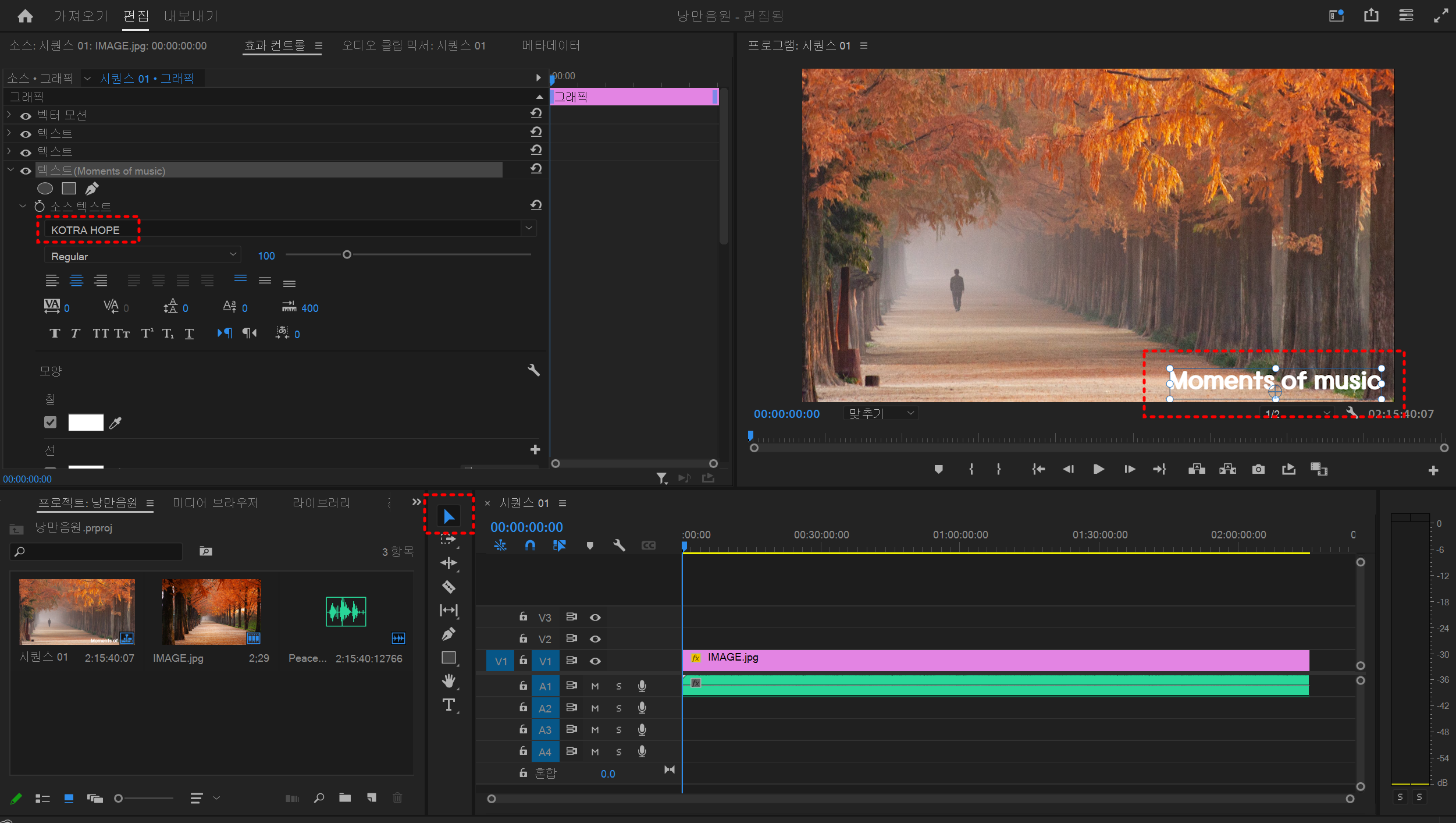
Task: Expand the Vector Motion effect
Action: [x=9, y=115]
